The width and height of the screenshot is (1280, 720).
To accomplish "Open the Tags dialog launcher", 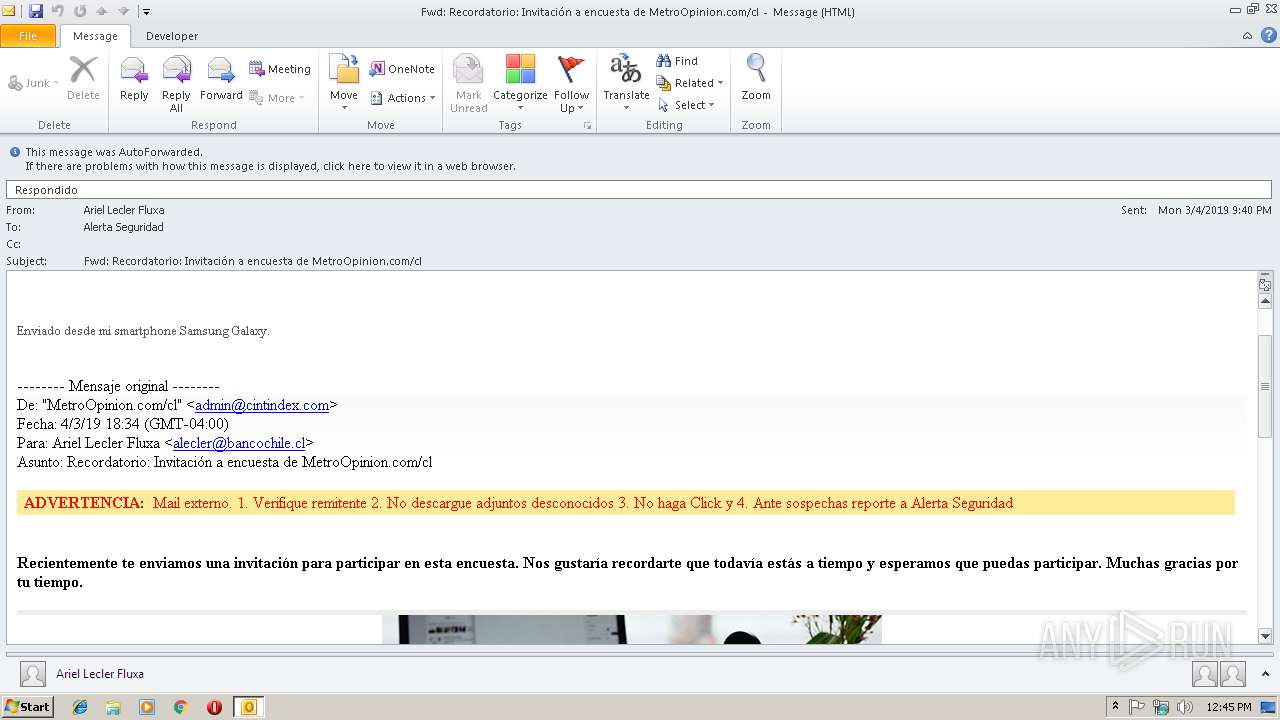I will (588, 126).
